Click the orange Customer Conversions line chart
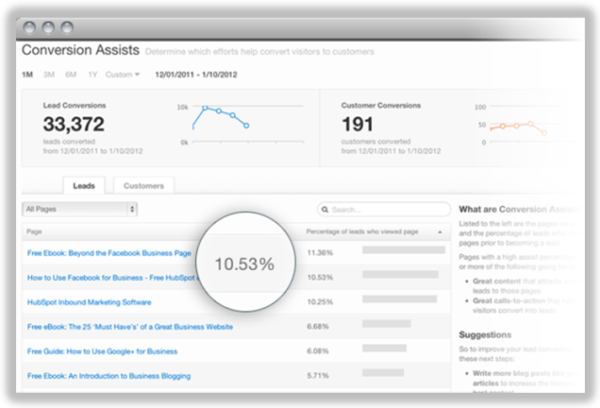Screen dimensions: 600x408 (518, 127)
